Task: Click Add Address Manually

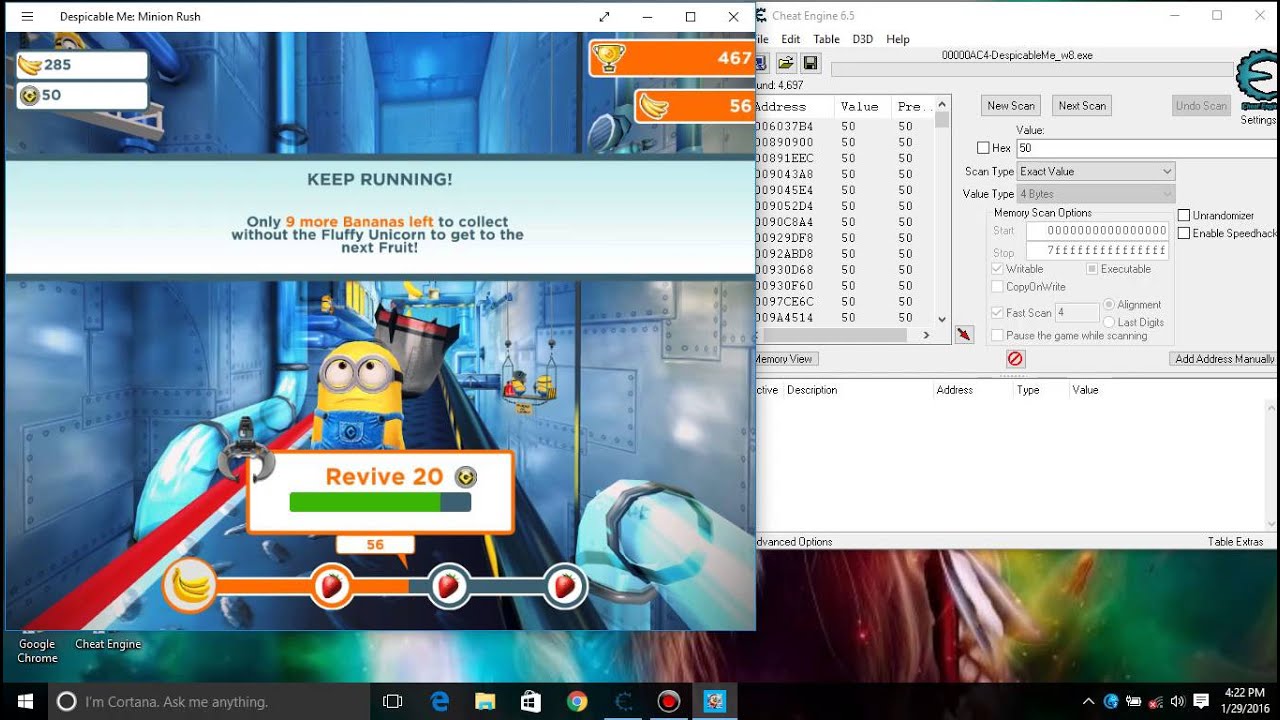Action: pos(1224,358)
